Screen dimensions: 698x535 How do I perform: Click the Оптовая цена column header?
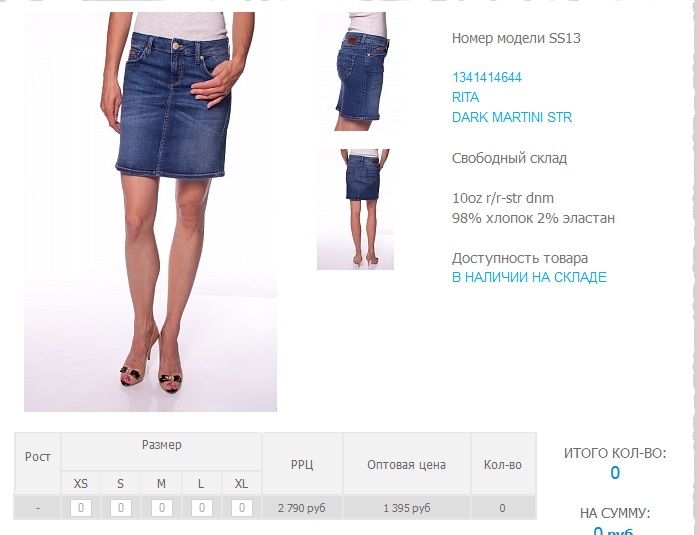pyautogui.click(x=406, y=463)
